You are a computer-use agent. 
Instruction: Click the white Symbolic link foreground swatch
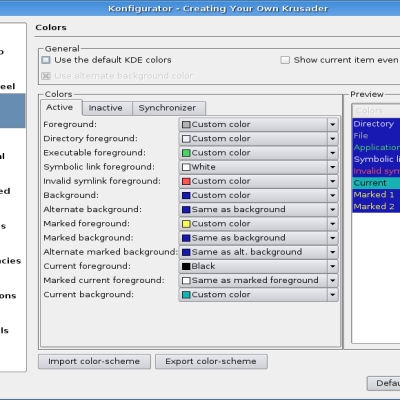pos(186,167)
